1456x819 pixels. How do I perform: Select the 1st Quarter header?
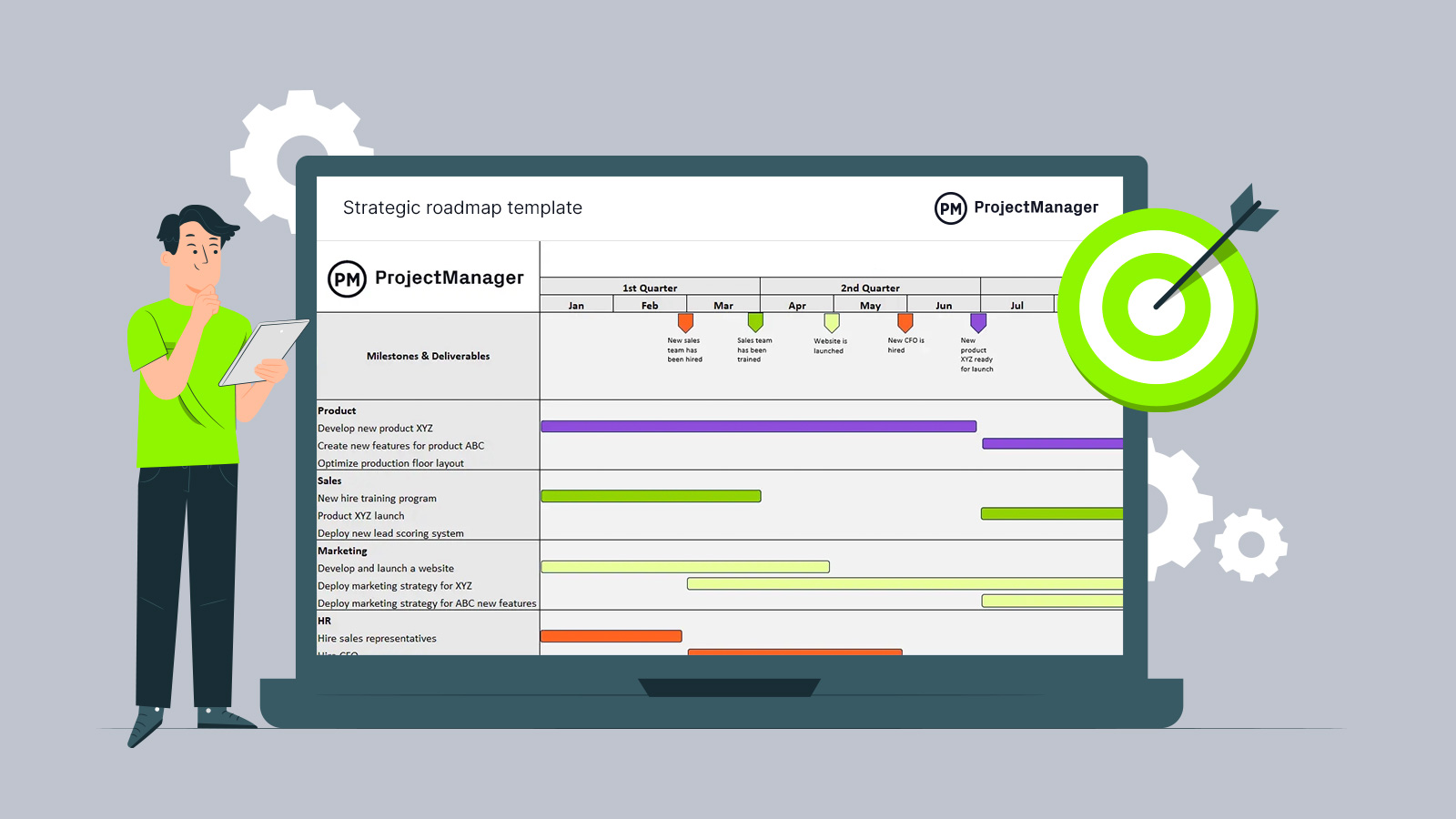pyautogui.click(x=650, y=288)
